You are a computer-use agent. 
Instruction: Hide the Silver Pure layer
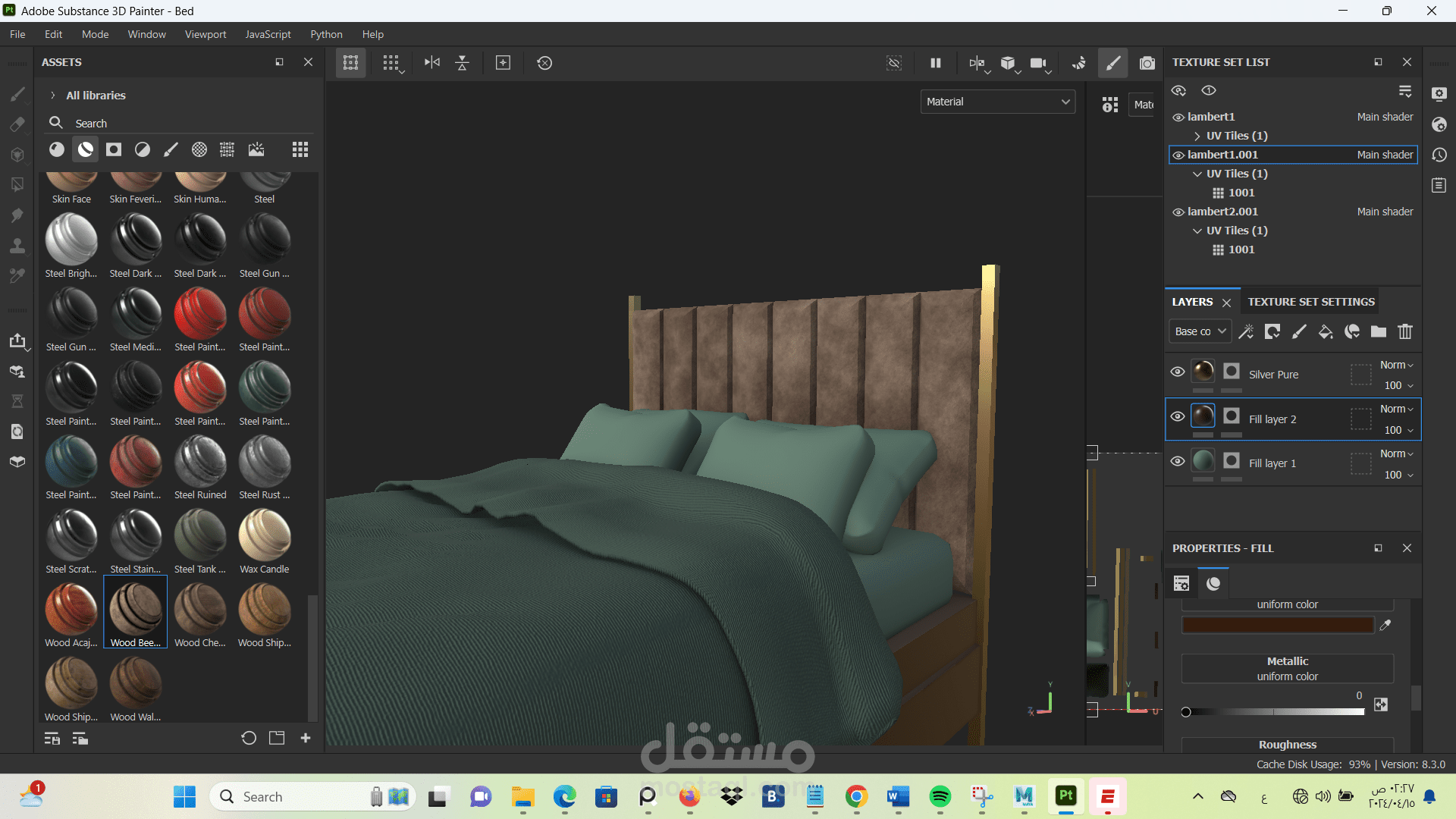1178,372
